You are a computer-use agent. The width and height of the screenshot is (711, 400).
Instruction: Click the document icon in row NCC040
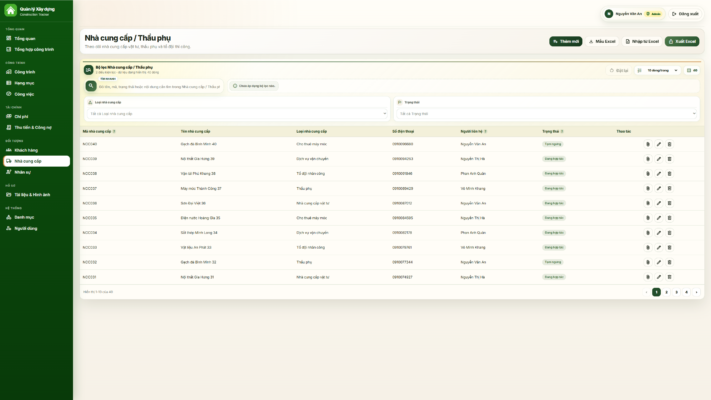648,144
